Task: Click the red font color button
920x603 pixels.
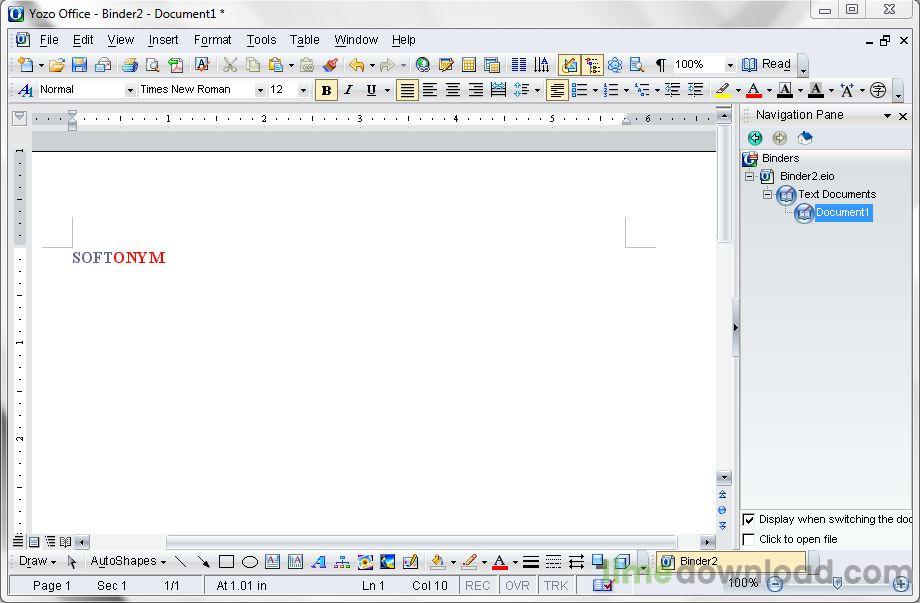Action: pos(755,90)
